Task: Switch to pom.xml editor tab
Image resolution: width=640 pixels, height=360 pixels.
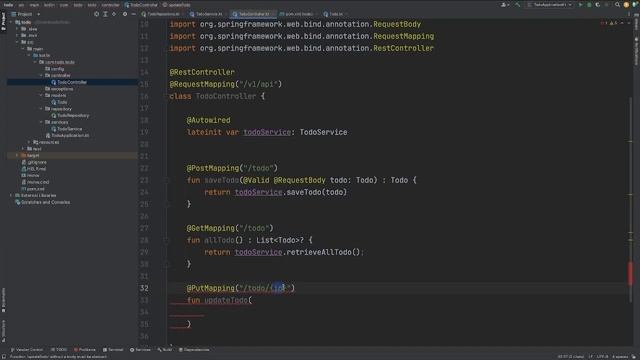Action: [x=298, y=14]
